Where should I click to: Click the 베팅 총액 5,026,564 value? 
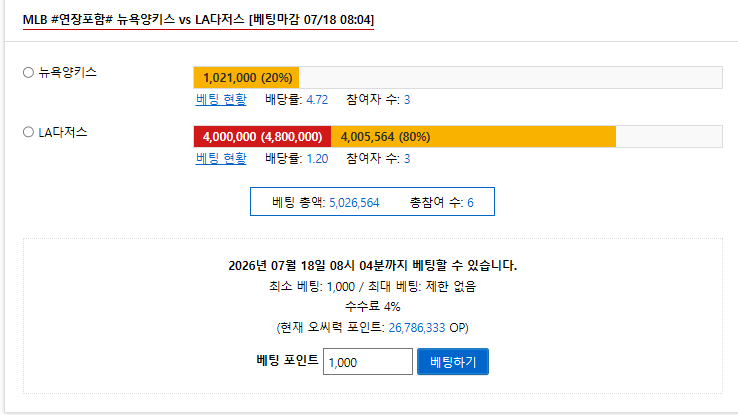[x=354, y=203]
